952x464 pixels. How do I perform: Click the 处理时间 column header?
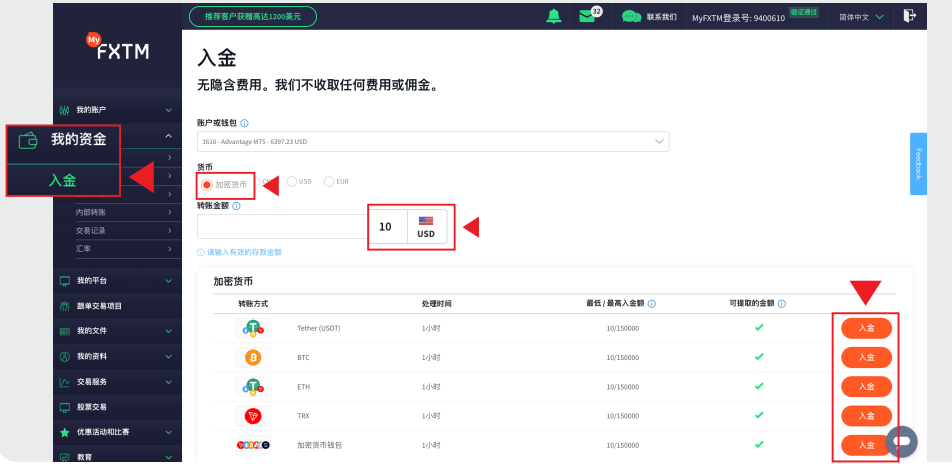pos(437,304)
